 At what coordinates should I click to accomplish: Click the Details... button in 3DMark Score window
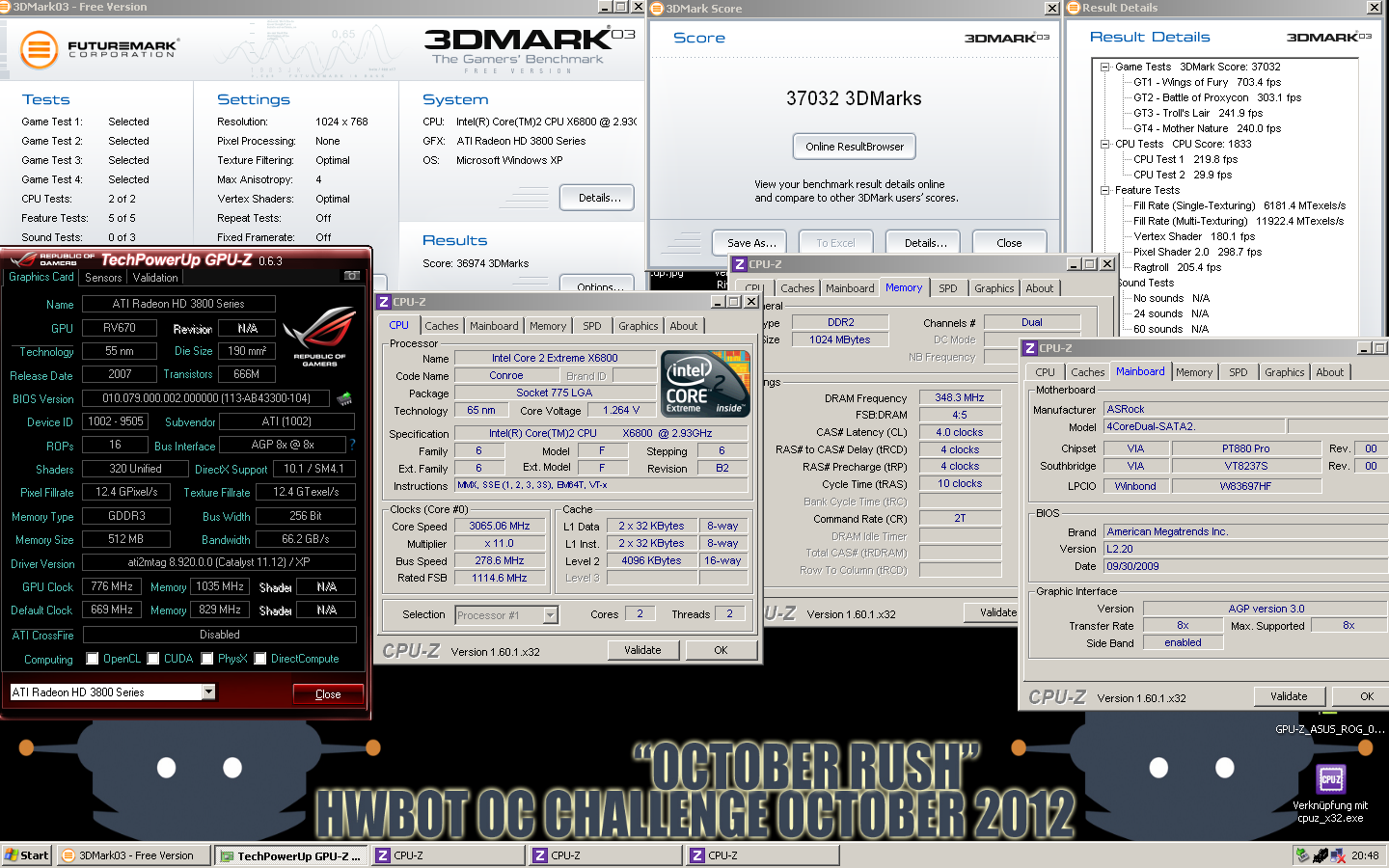tap(925, 243)
